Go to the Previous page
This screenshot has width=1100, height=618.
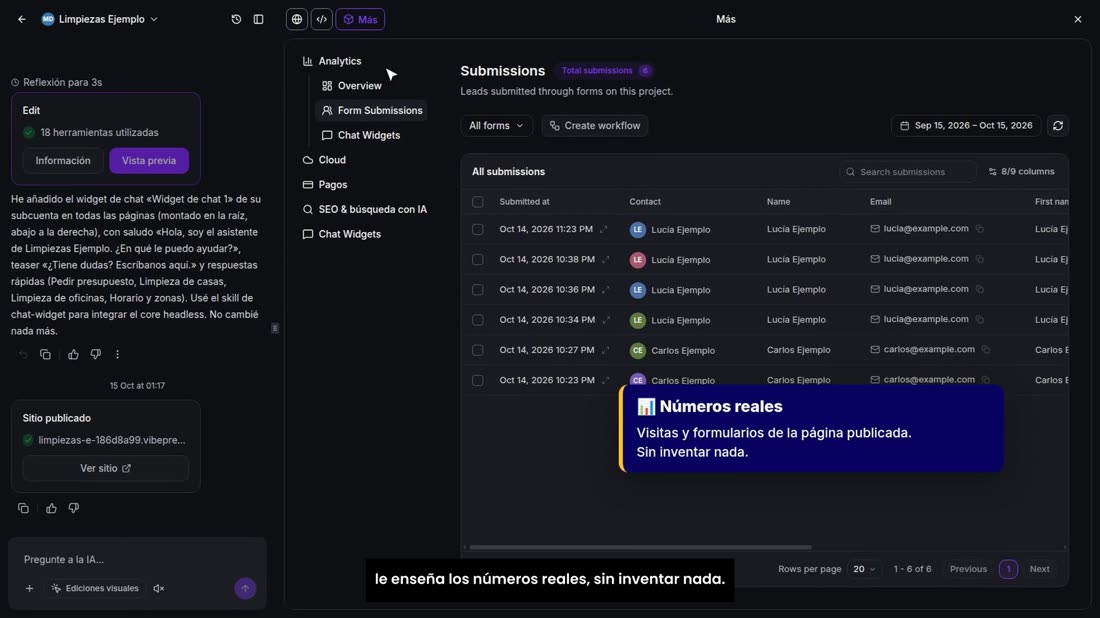pos(968,569)
